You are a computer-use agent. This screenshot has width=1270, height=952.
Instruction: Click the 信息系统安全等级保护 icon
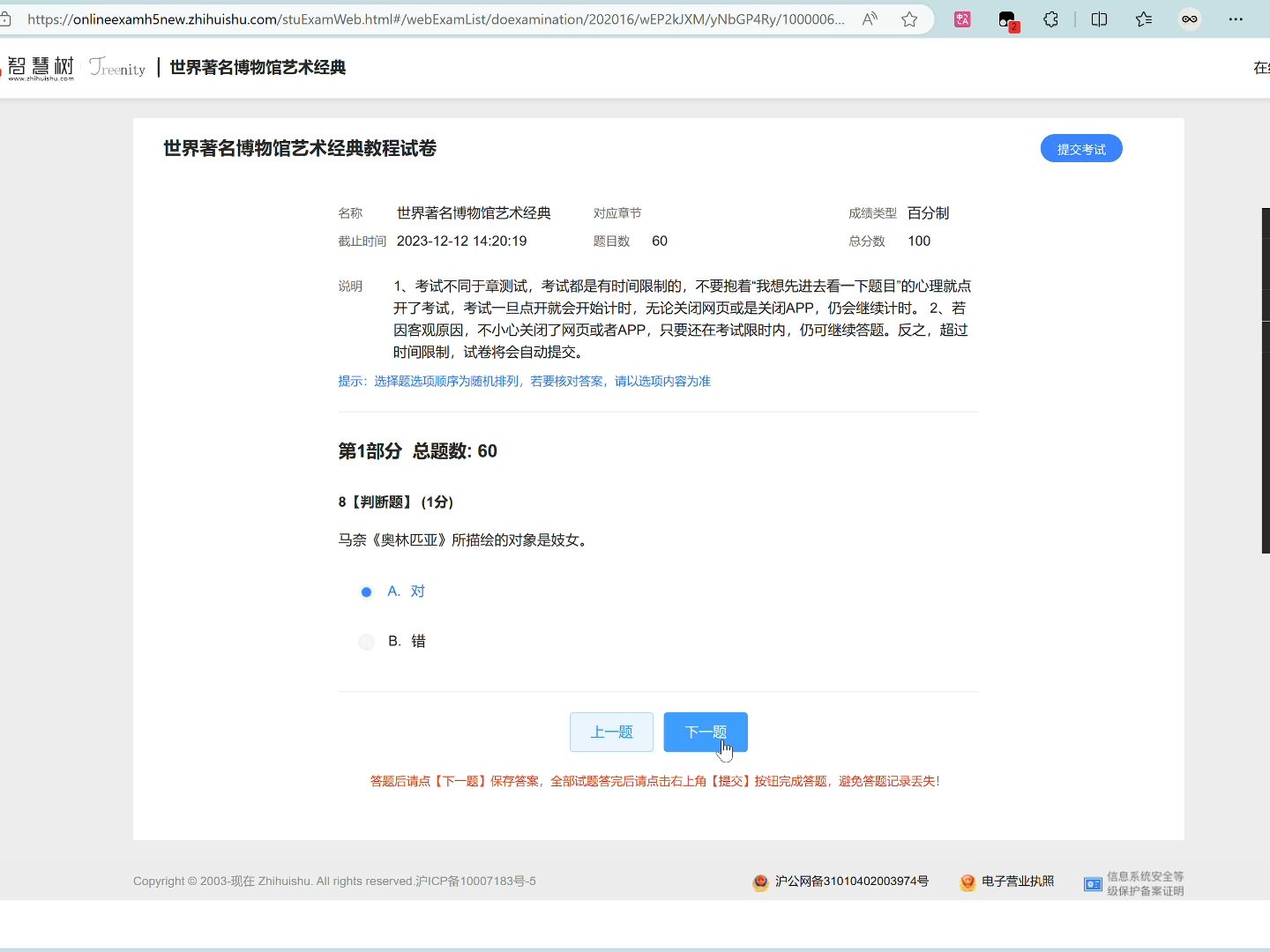click(1093, 883)
